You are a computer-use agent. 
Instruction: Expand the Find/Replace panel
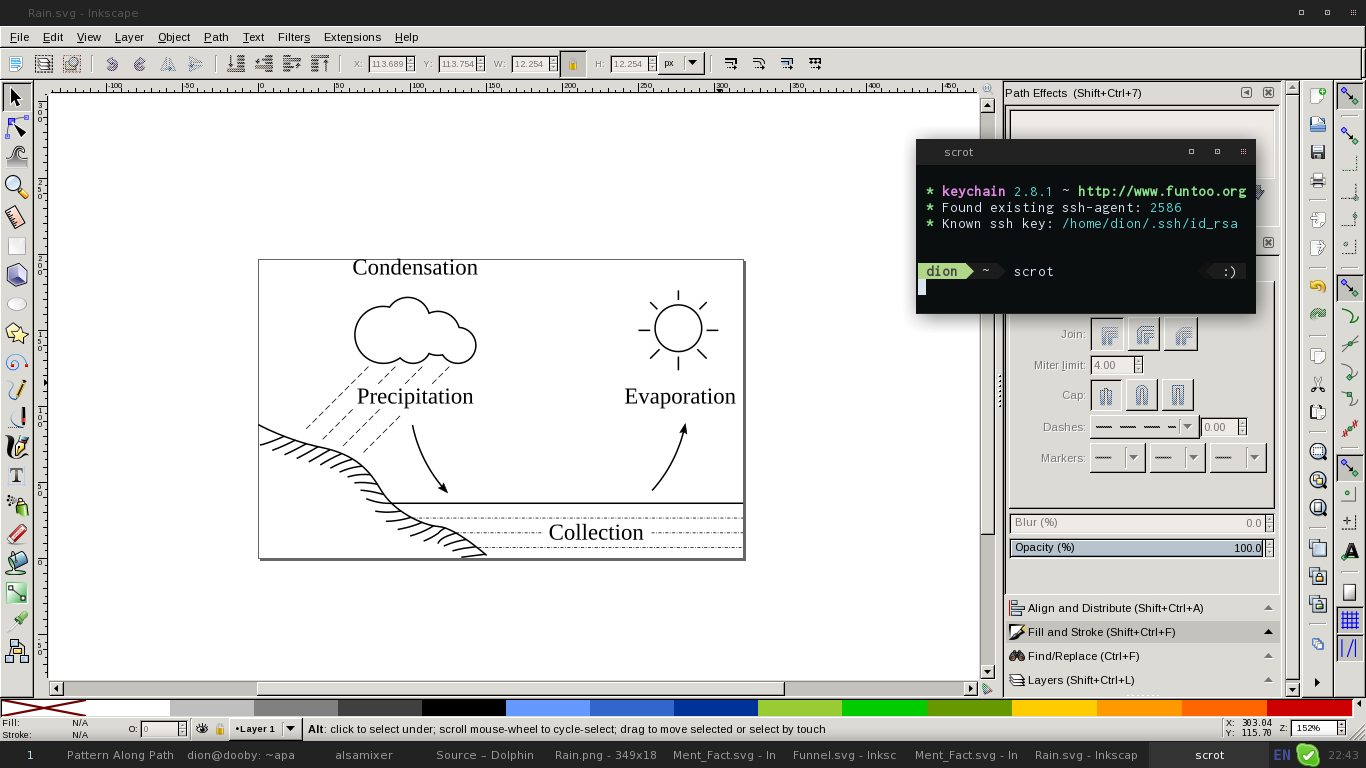point(1142,656)
